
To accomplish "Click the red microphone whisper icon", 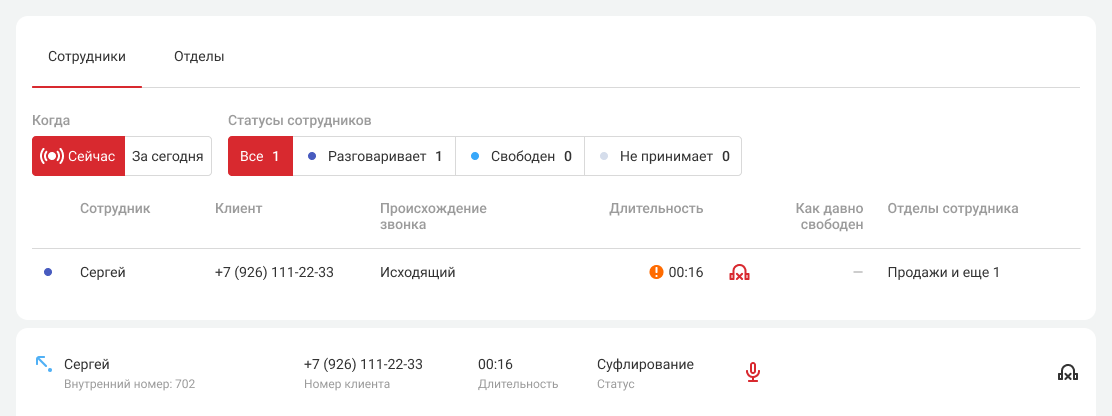I will click(753, 372).
